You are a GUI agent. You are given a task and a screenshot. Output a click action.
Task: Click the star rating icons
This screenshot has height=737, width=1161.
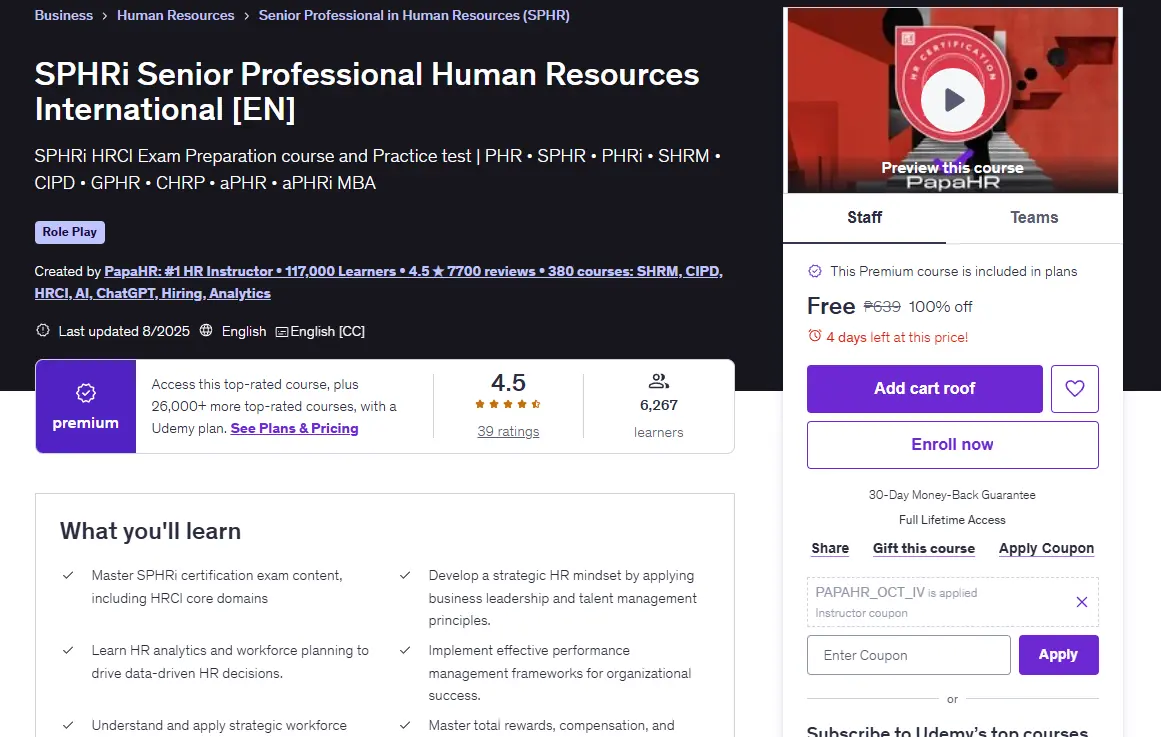click(x=508, y=404)
